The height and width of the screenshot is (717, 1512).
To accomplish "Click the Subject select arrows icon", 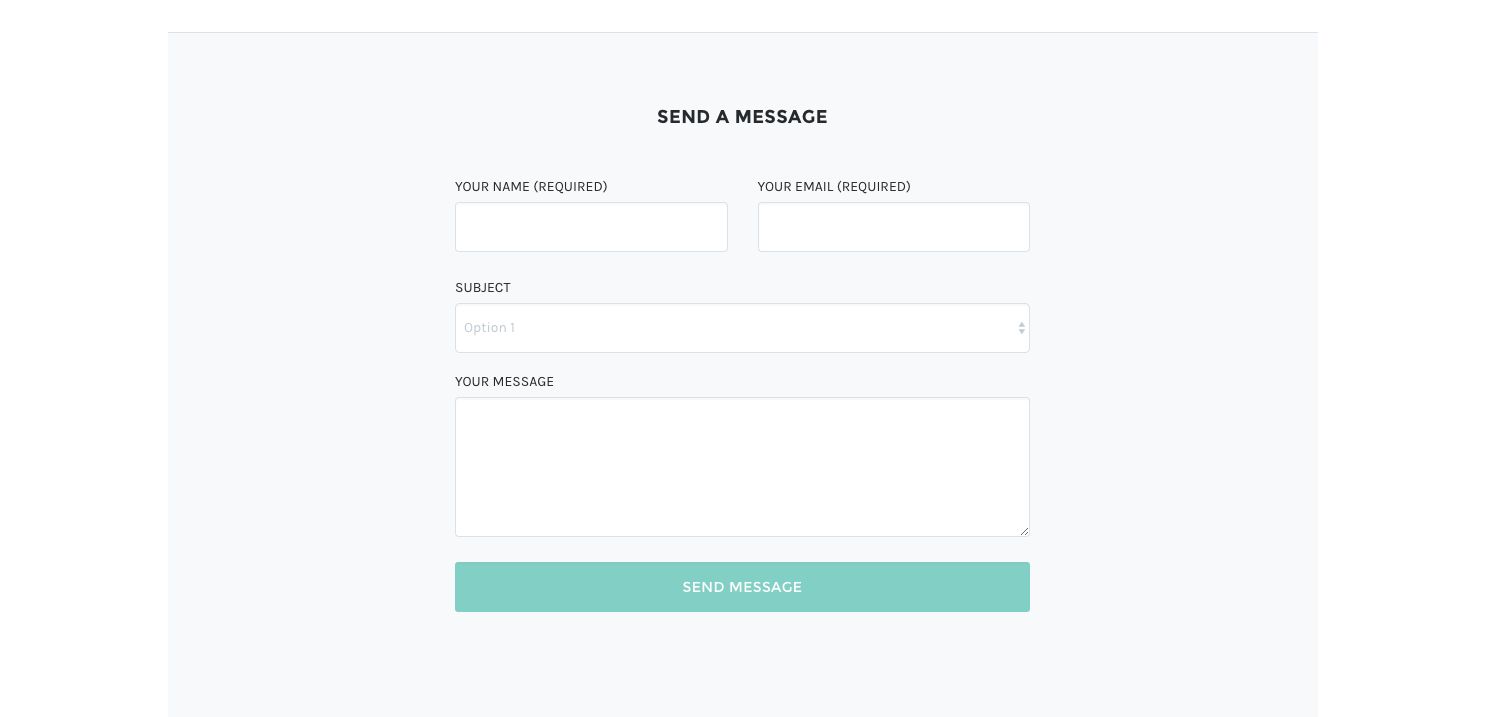I will pos(1021,328).
